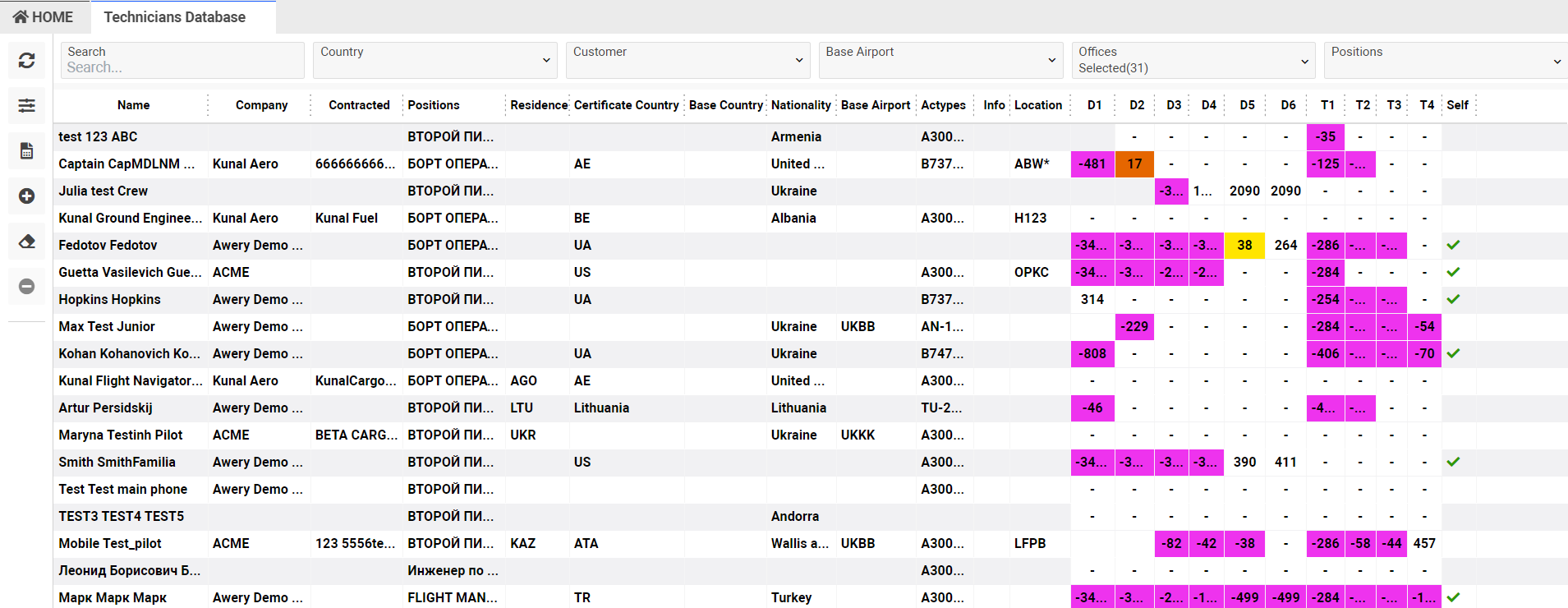Viewport: 1568px width, 608px height.
Task: Expand the Country dropdown filter
Action: [435, 60]
